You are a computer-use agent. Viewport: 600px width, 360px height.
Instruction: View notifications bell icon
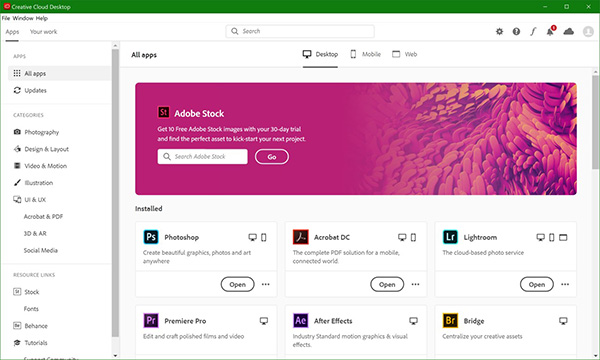click(x=551, y=31)
